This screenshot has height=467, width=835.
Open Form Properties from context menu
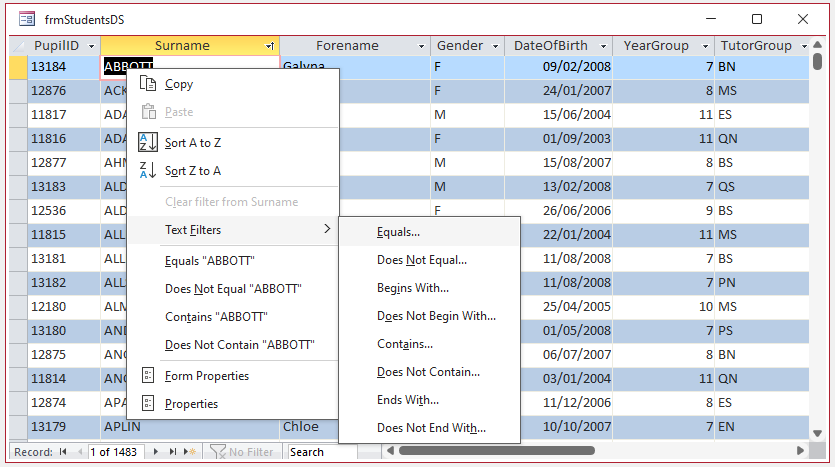233,375
